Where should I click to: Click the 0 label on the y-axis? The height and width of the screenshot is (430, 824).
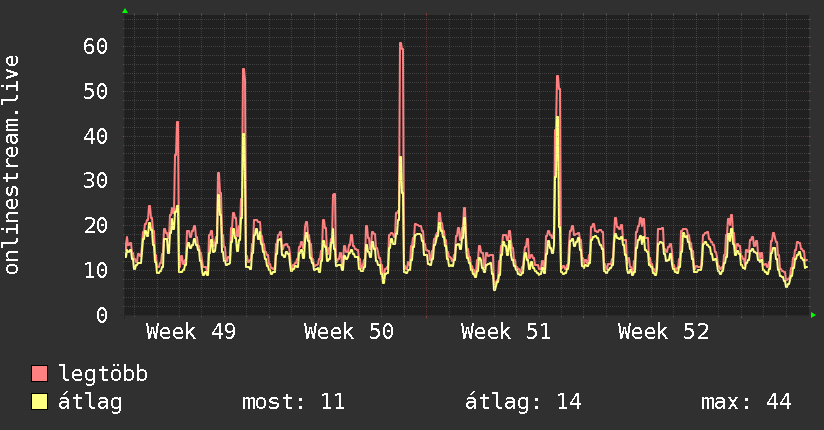point(101,315)
